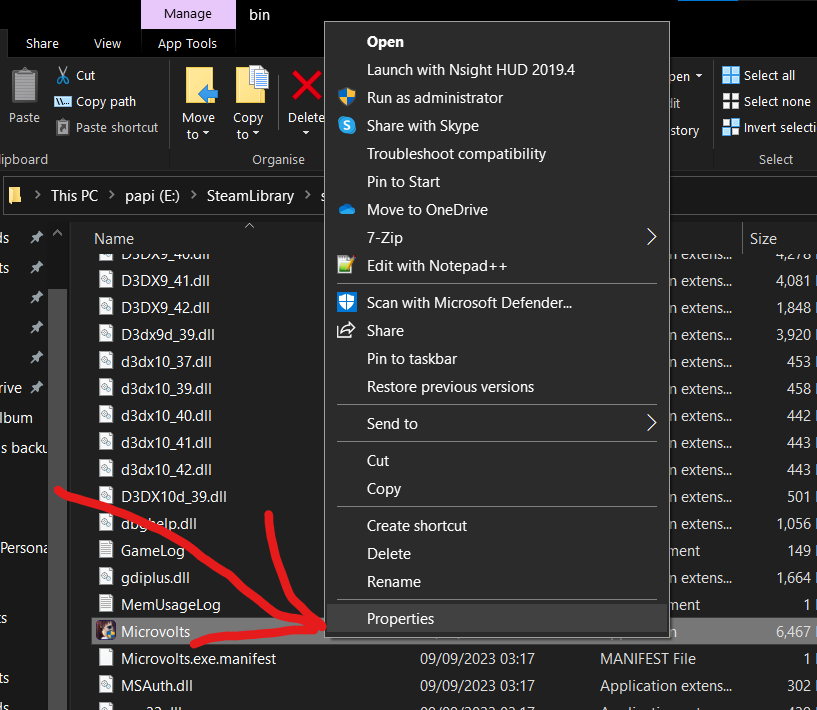Click the Paste shortcut icon
This screenshot has height=710, width=817.
63,127
